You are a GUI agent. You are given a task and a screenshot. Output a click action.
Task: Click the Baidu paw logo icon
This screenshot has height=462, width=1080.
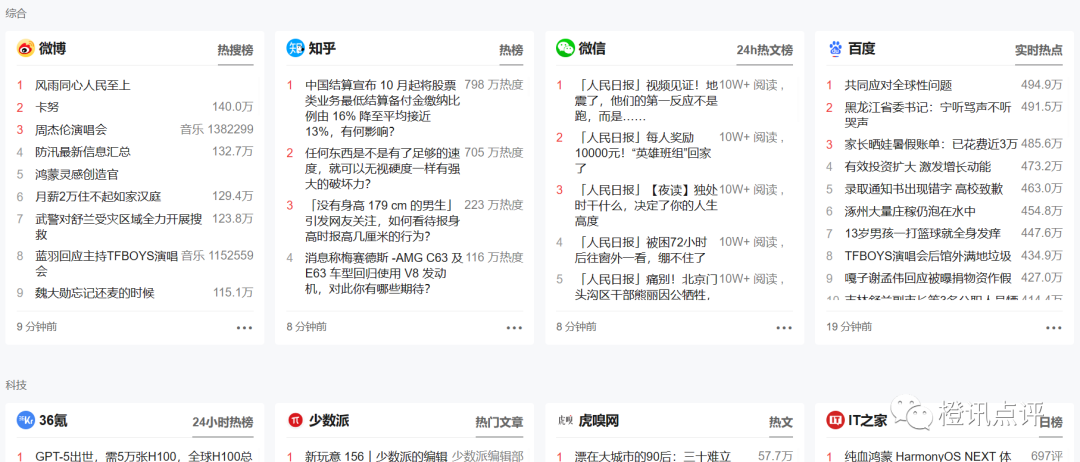(835, 48)
